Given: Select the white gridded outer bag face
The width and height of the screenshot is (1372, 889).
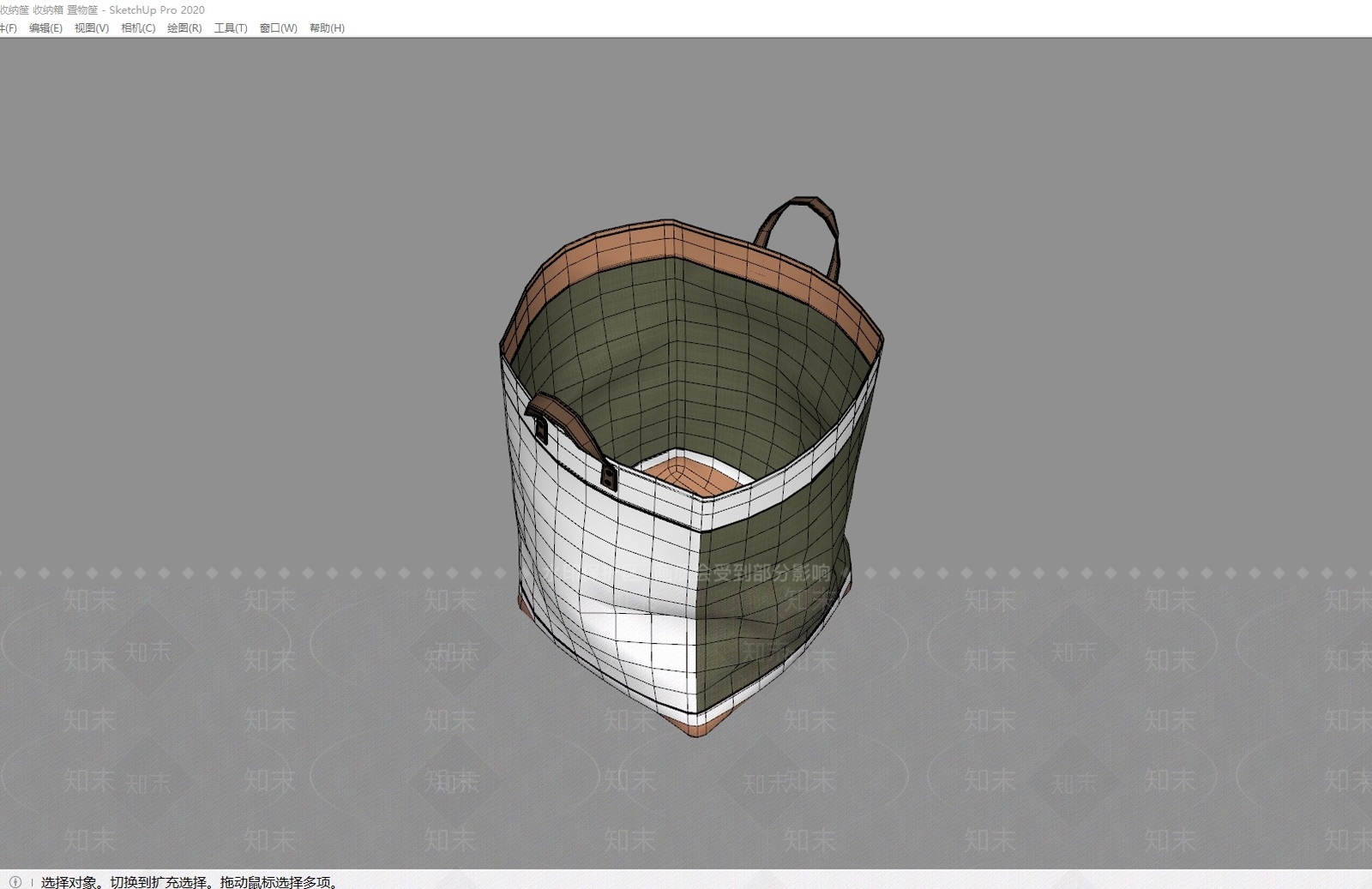Looking at the screenshot, I should click(x=600, y=583).
